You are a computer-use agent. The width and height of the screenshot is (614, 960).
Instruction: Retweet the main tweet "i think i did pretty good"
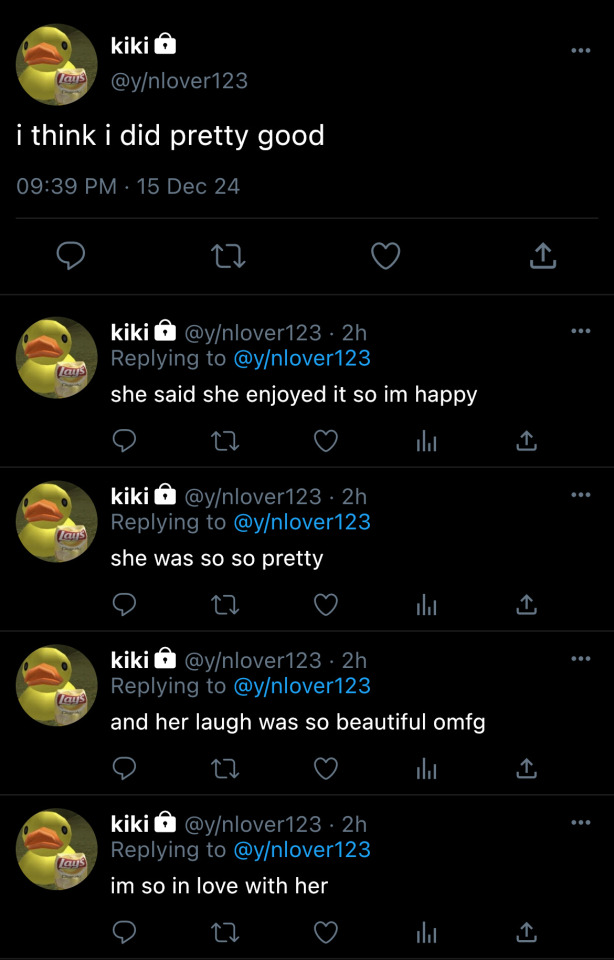tap(229, 257)
